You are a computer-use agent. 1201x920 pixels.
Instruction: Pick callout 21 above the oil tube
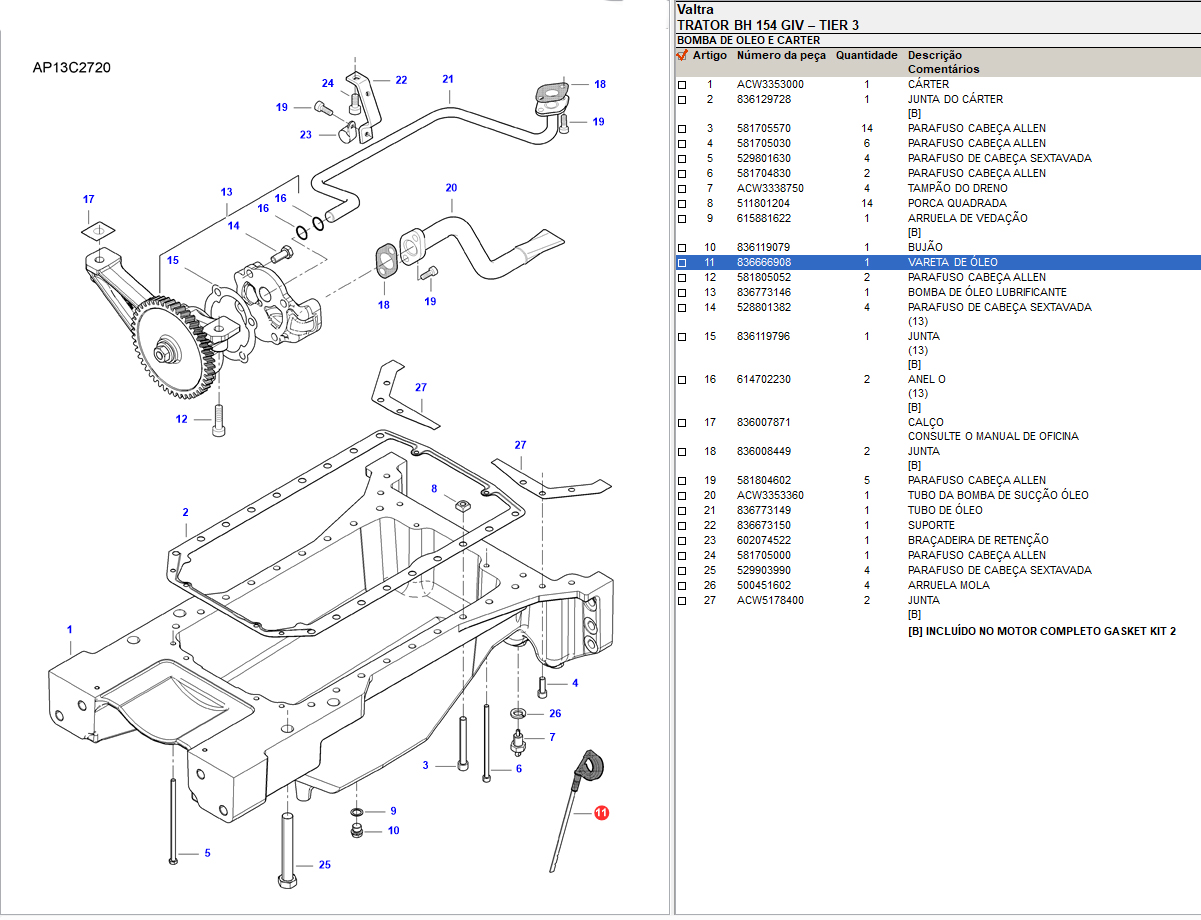point(448,79)
